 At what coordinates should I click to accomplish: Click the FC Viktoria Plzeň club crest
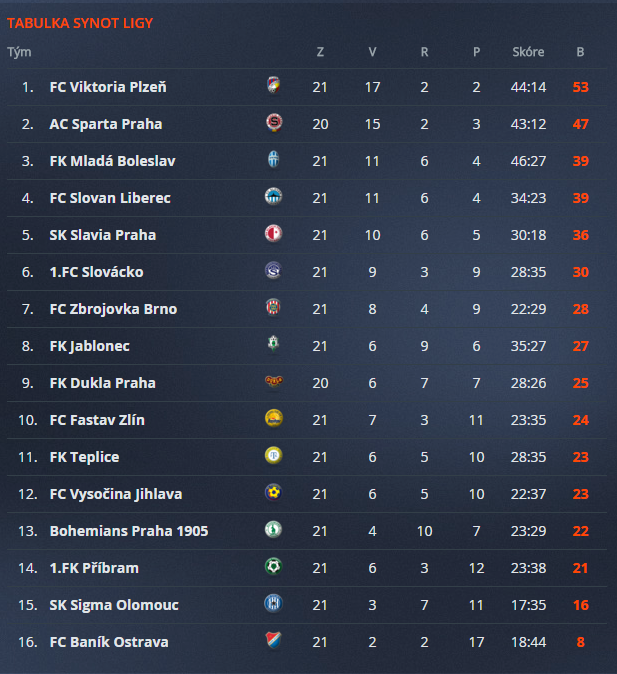(x=274, y=87)
